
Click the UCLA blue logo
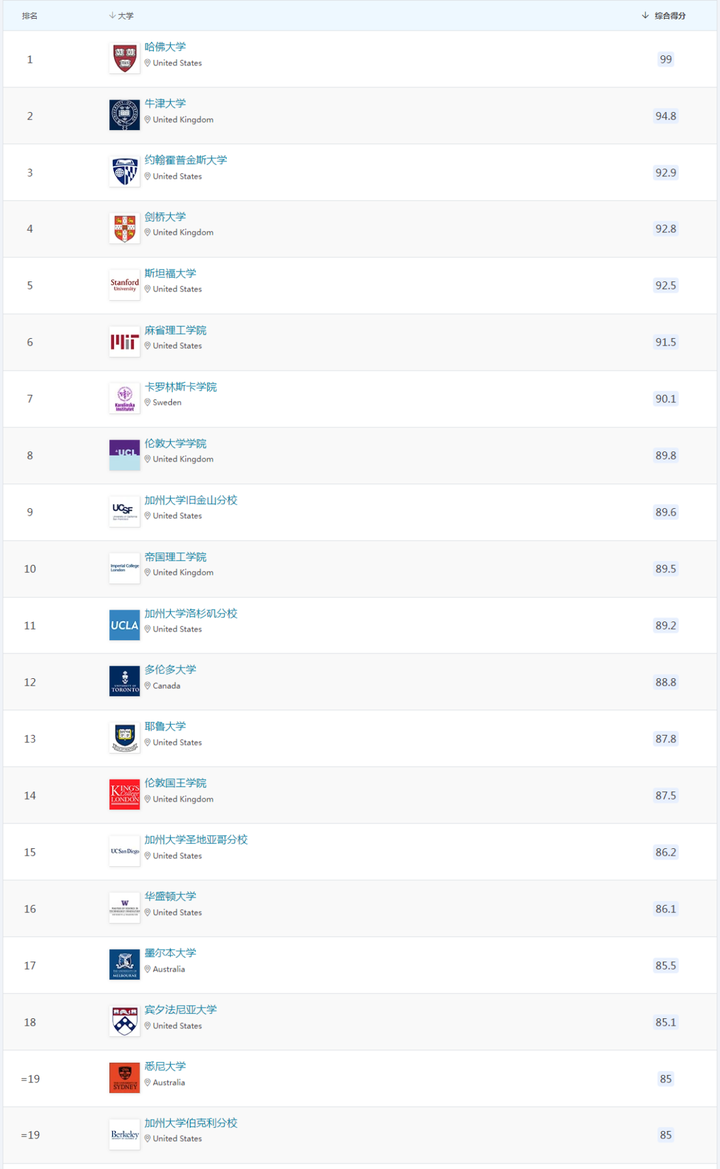[124, 625]
